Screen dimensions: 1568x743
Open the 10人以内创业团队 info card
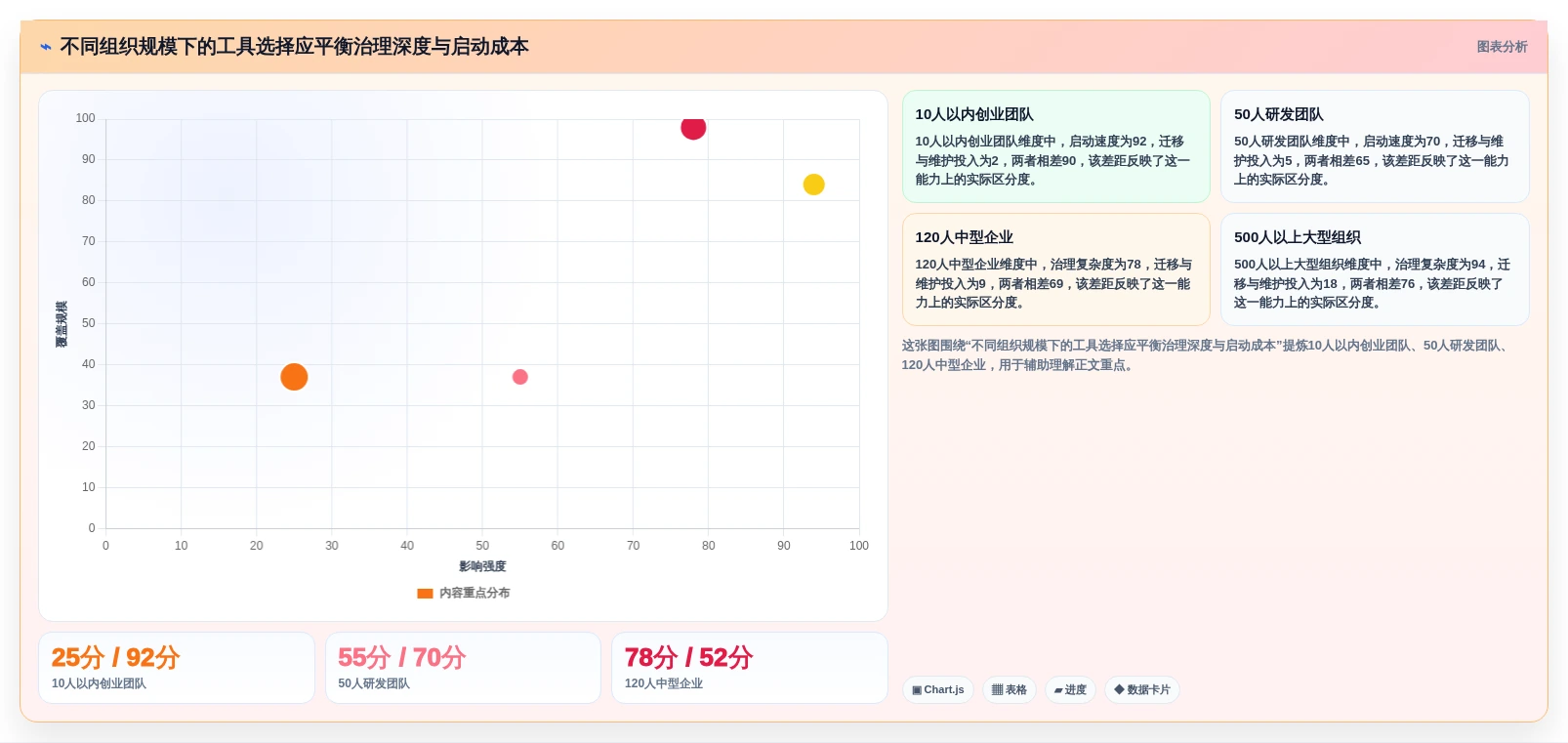point(1056,146)
